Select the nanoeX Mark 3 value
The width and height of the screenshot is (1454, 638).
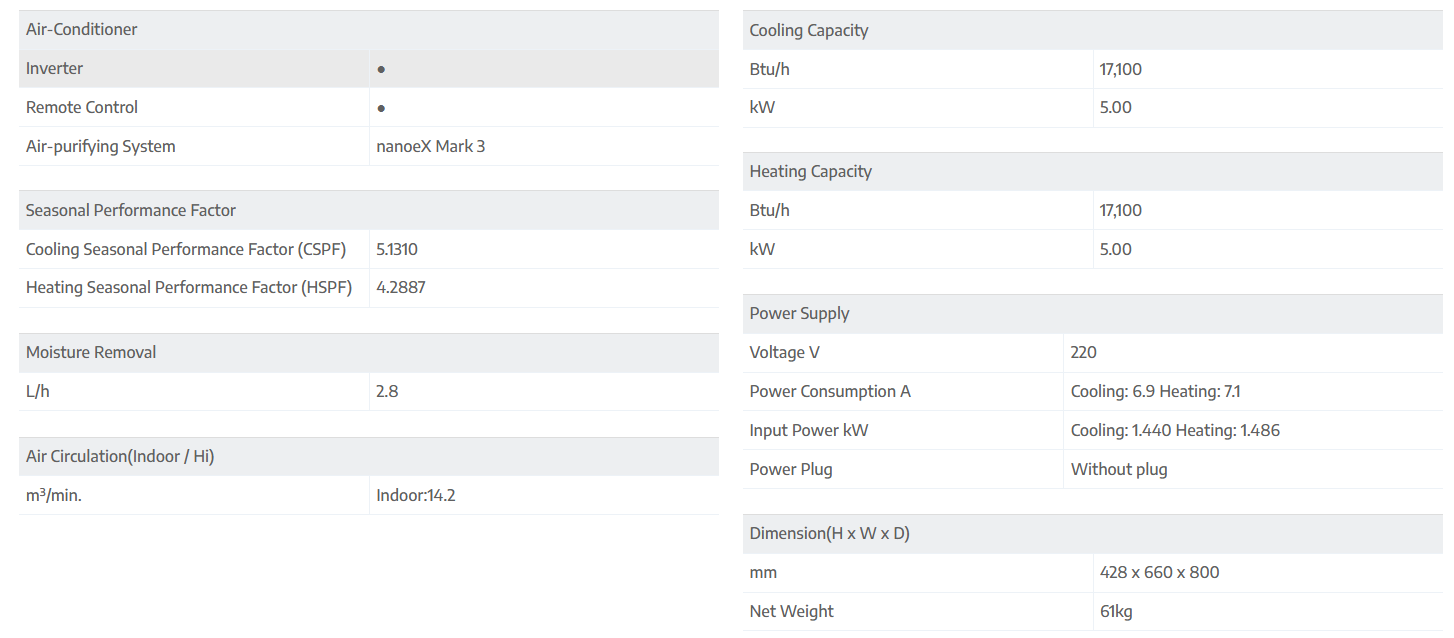[x=431, y=147]
